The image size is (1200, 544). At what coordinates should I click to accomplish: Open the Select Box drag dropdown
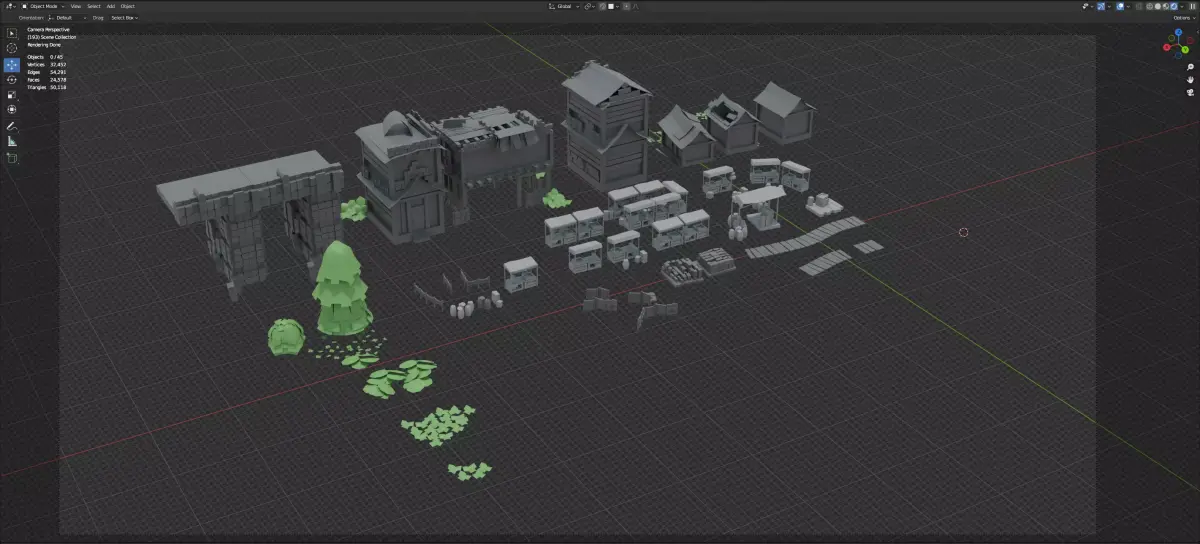click(x=125, y=18)
